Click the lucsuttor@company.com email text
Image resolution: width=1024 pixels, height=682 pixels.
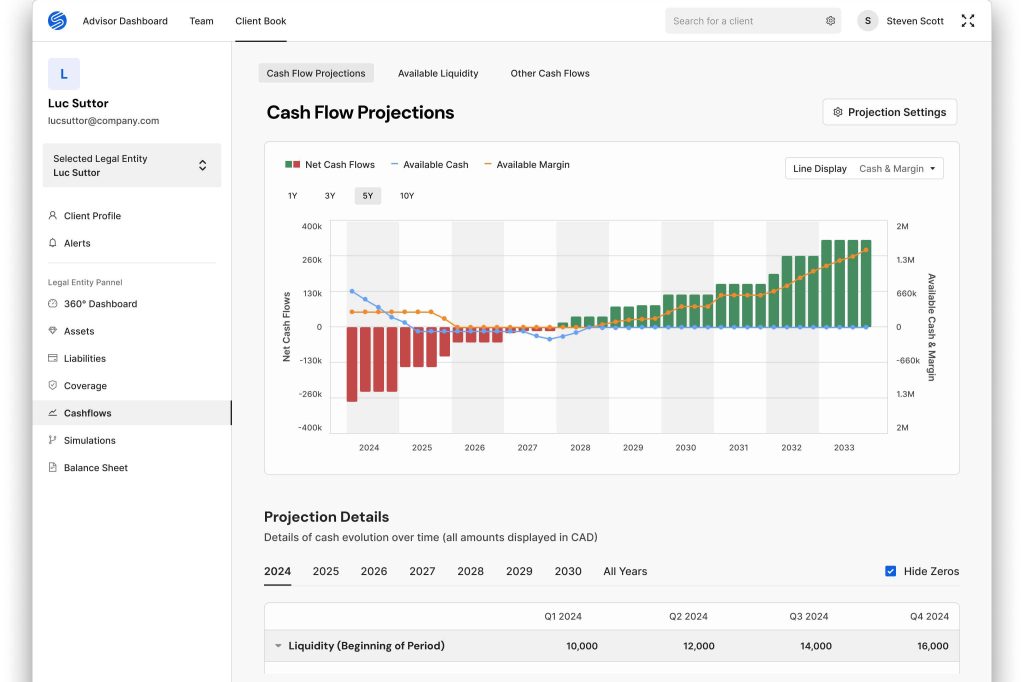103,121
